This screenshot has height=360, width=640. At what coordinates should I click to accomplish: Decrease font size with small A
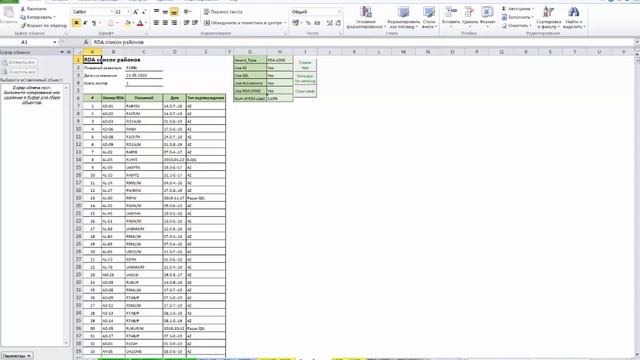144,12
